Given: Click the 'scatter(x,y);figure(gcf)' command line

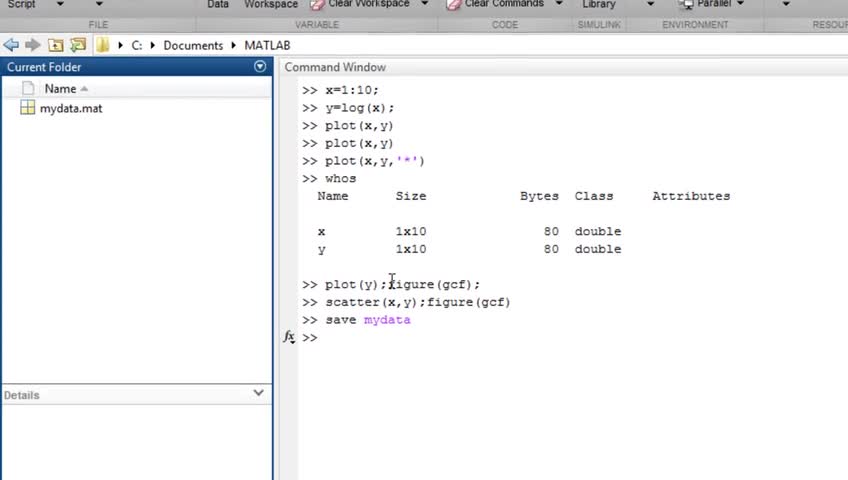Looking at the screenshot, I should tap(418, 302).
